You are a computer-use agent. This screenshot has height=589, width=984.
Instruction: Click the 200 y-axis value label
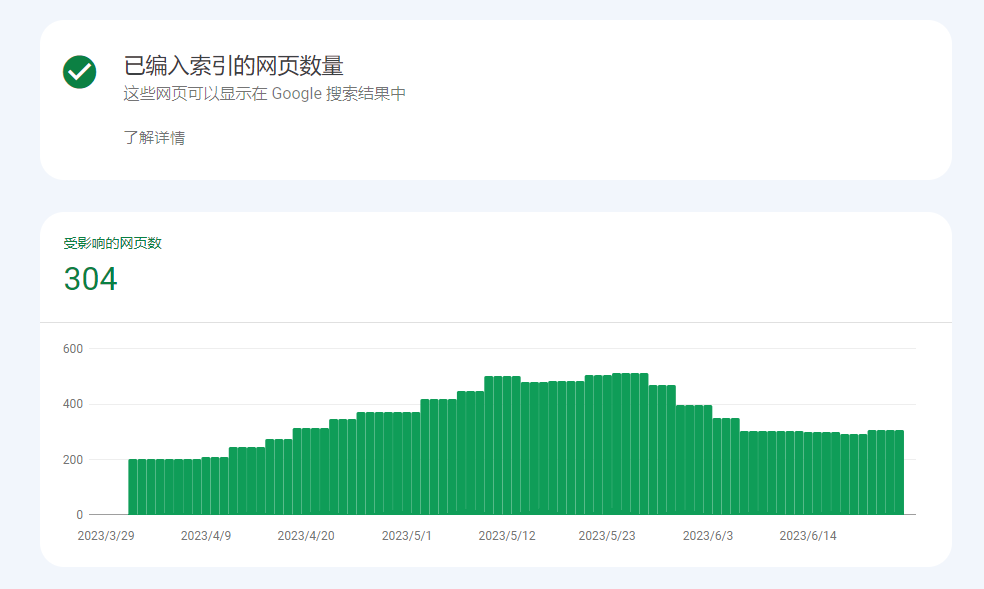click(x=72, y=460)
